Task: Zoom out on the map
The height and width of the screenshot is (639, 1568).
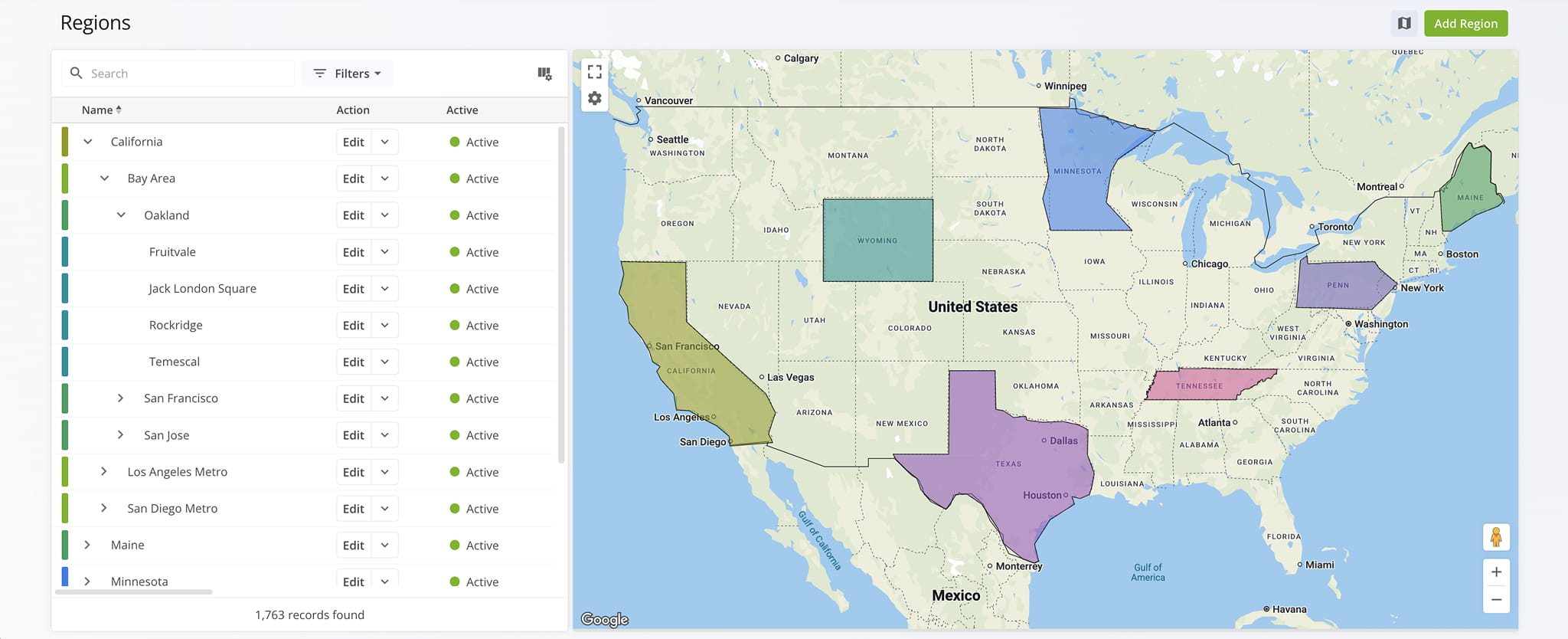Action: 1496,599
